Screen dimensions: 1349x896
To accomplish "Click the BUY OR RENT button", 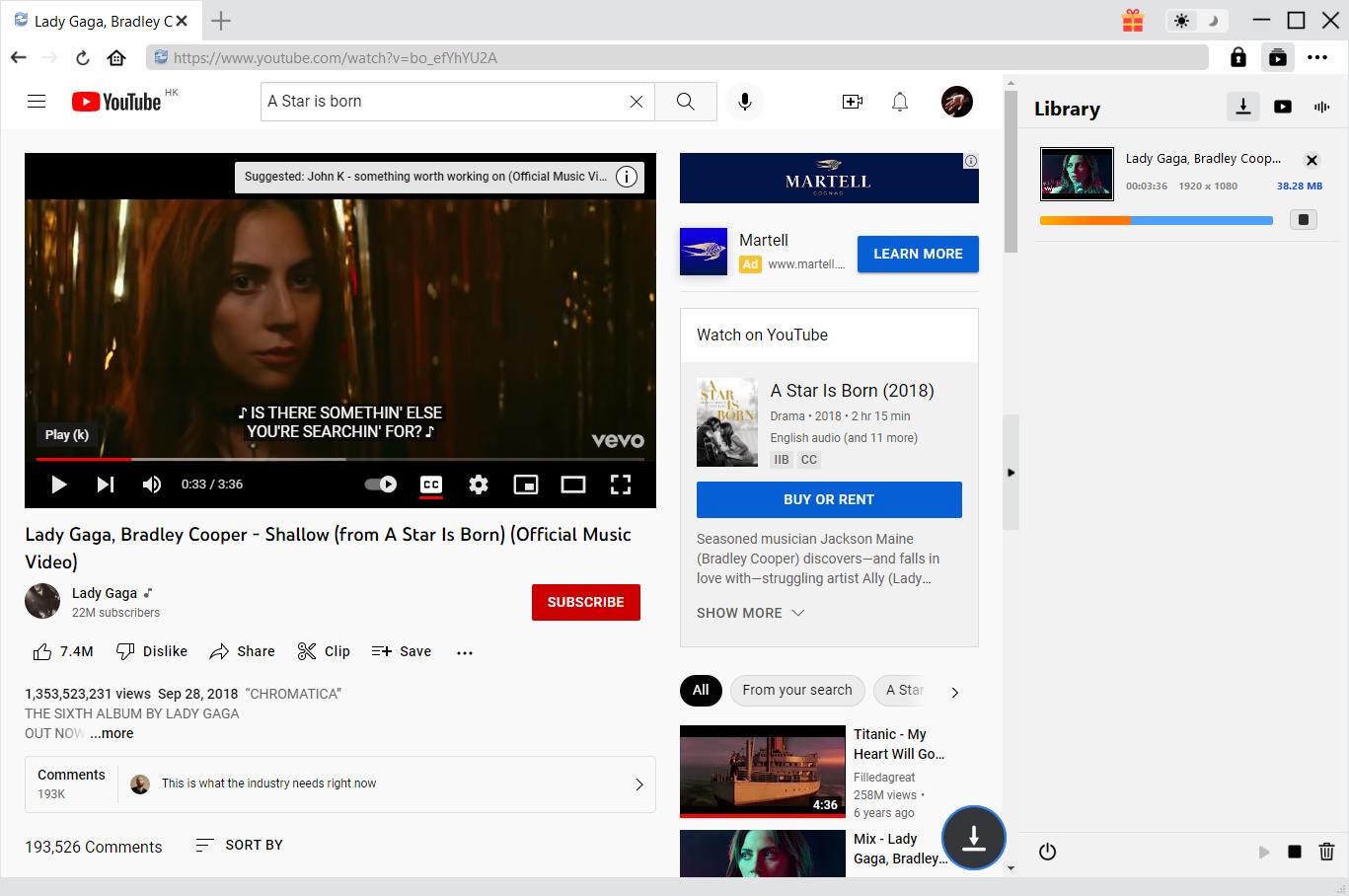I will 829,499.
